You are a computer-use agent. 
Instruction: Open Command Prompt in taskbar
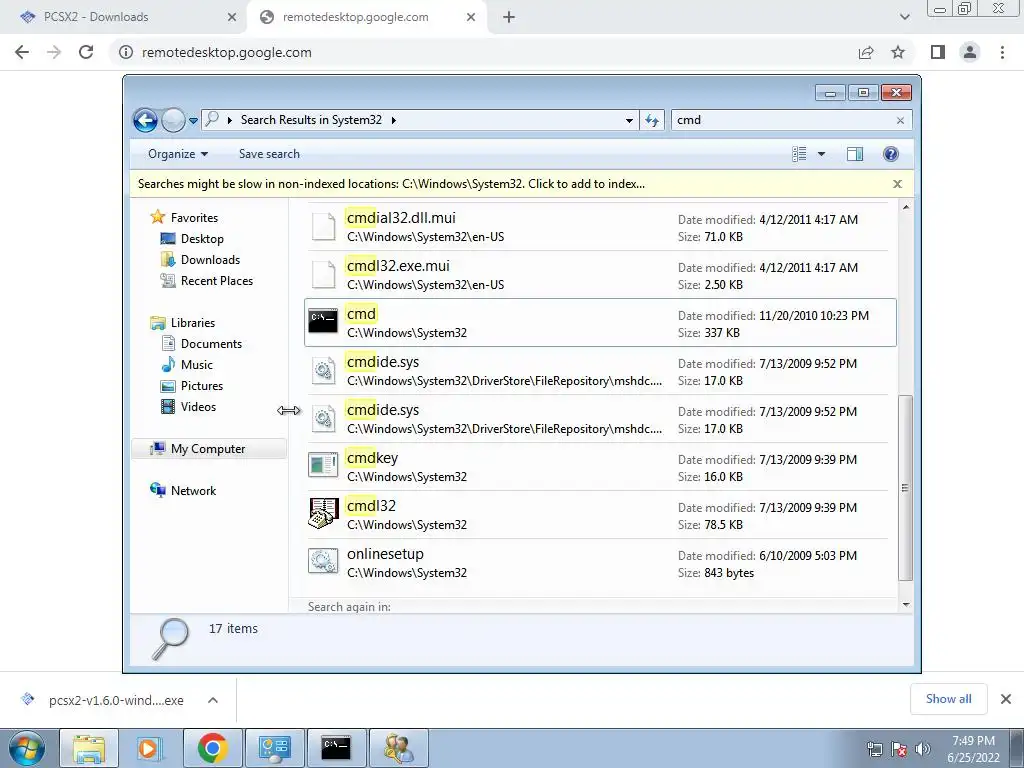pyautogui.click(x=336, y=748)
